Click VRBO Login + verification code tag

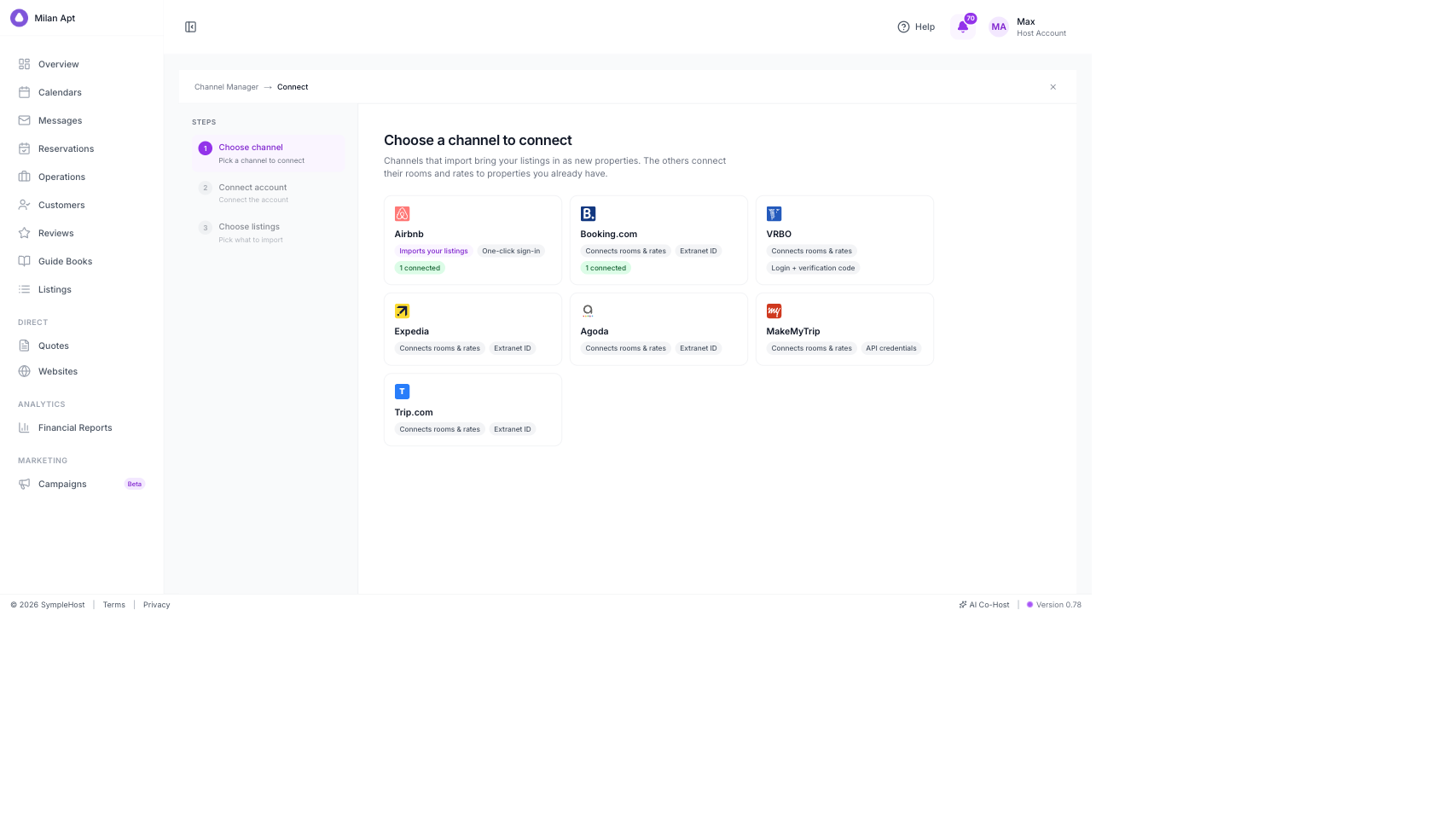(813, 268)
